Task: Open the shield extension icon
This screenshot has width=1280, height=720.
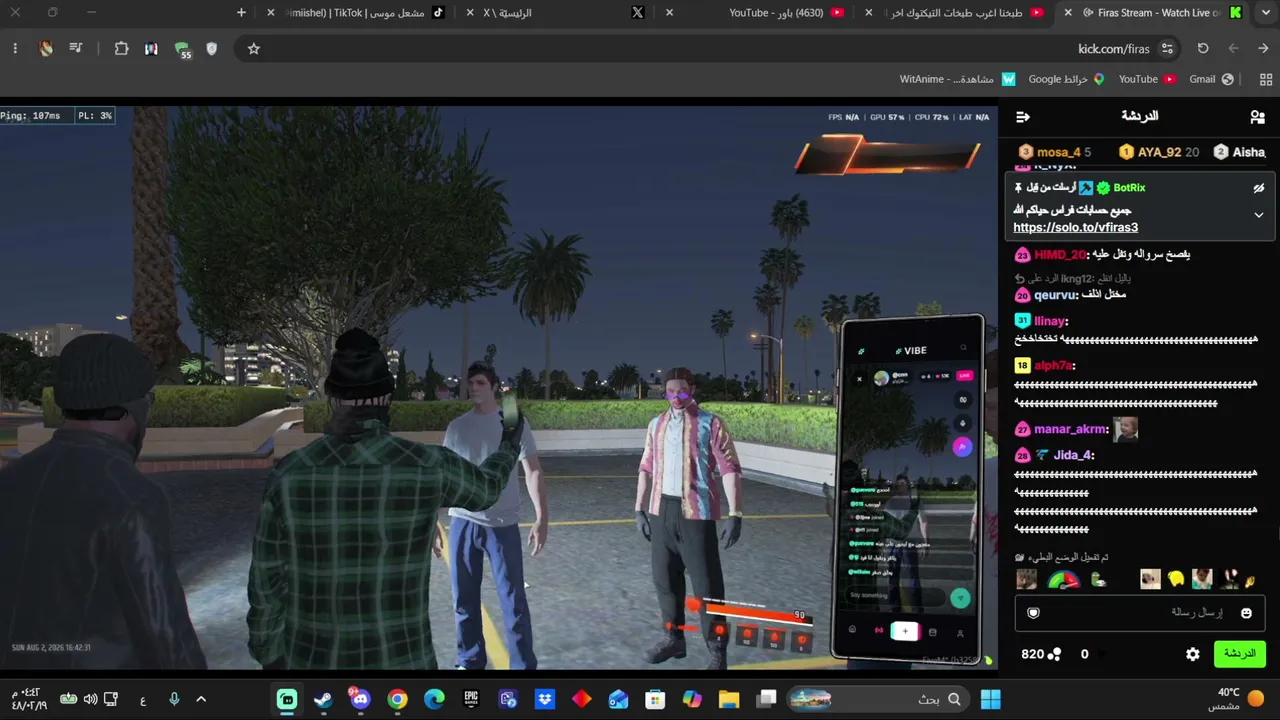Action: click(x=211, y=49)
